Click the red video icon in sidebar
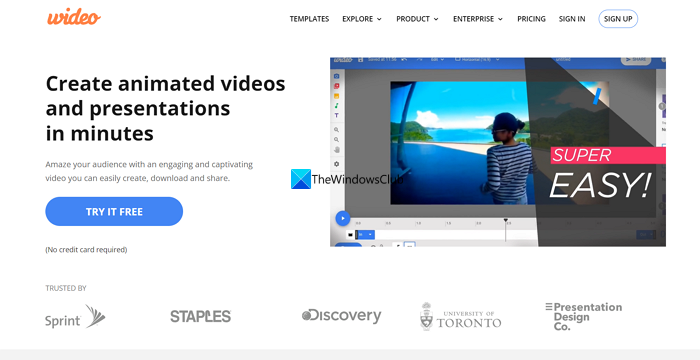Viewport: 700px width, 360px height. tap(337, 86)
